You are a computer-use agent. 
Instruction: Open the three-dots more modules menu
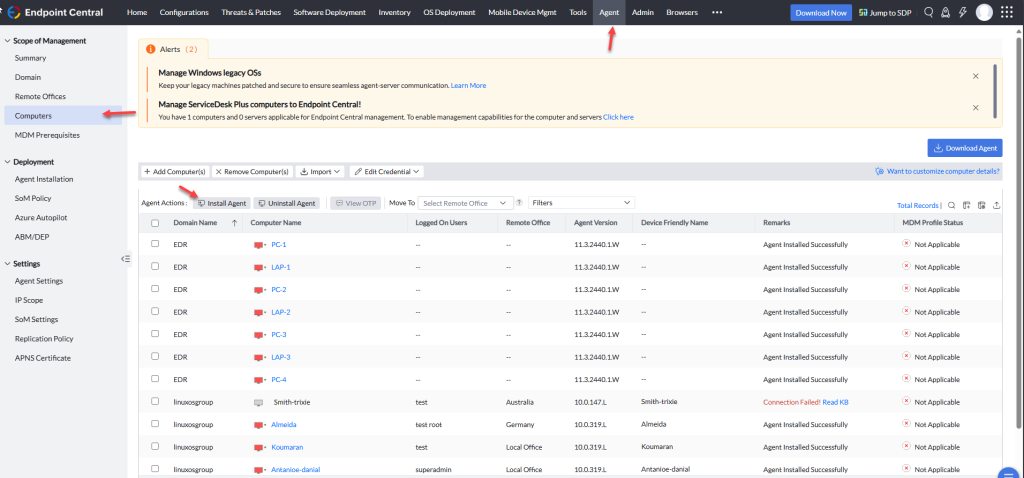[717, 12]
